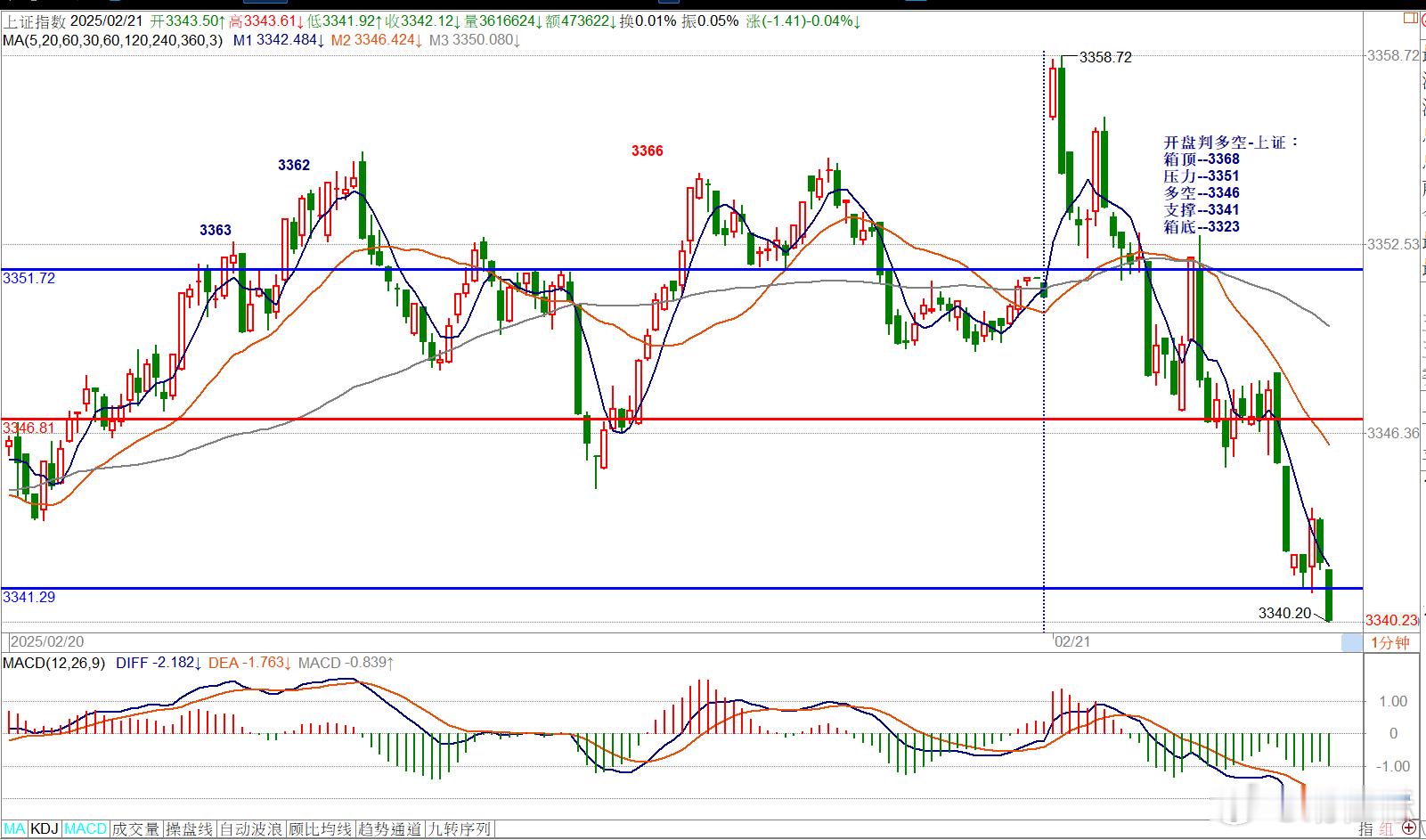Click the 02/21 date marker
This screenshot has height=840, width=1426.
click(1072, 642)
